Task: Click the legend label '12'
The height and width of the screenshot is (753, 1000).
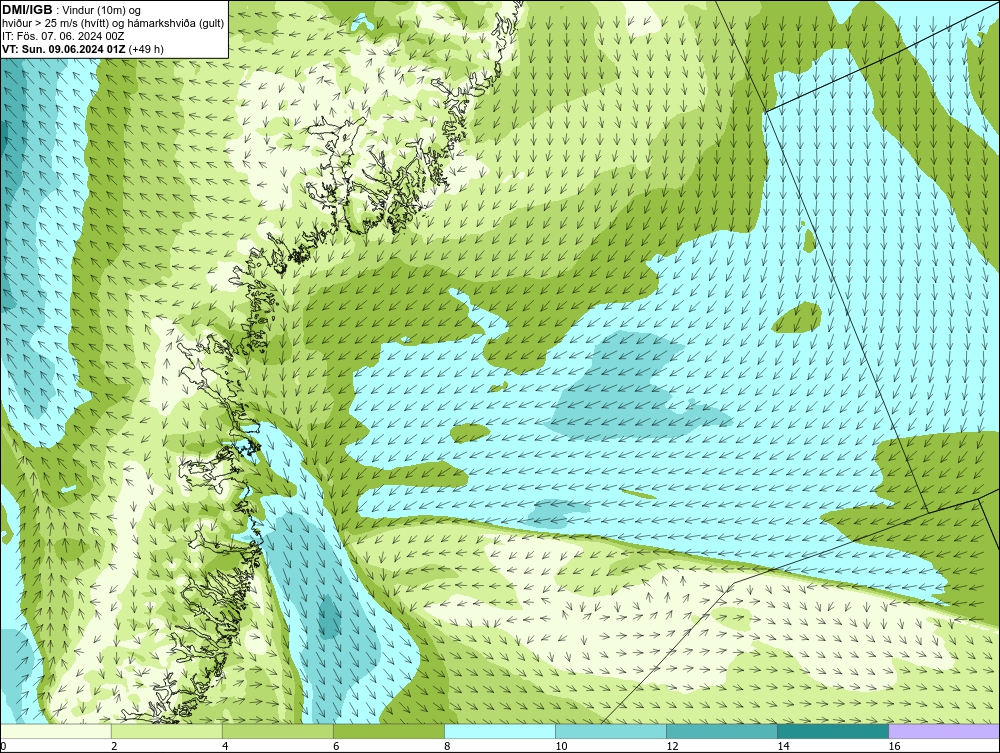Action: click(x=672, y=746)
